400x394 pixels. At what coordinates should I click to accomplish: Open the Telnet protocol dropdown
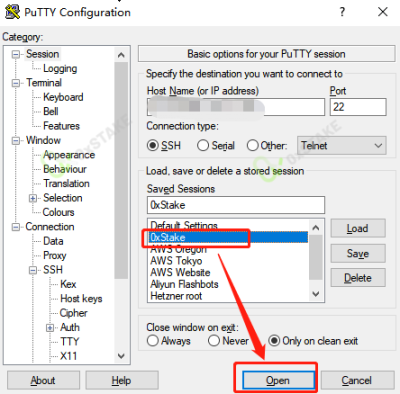point(342,145)
